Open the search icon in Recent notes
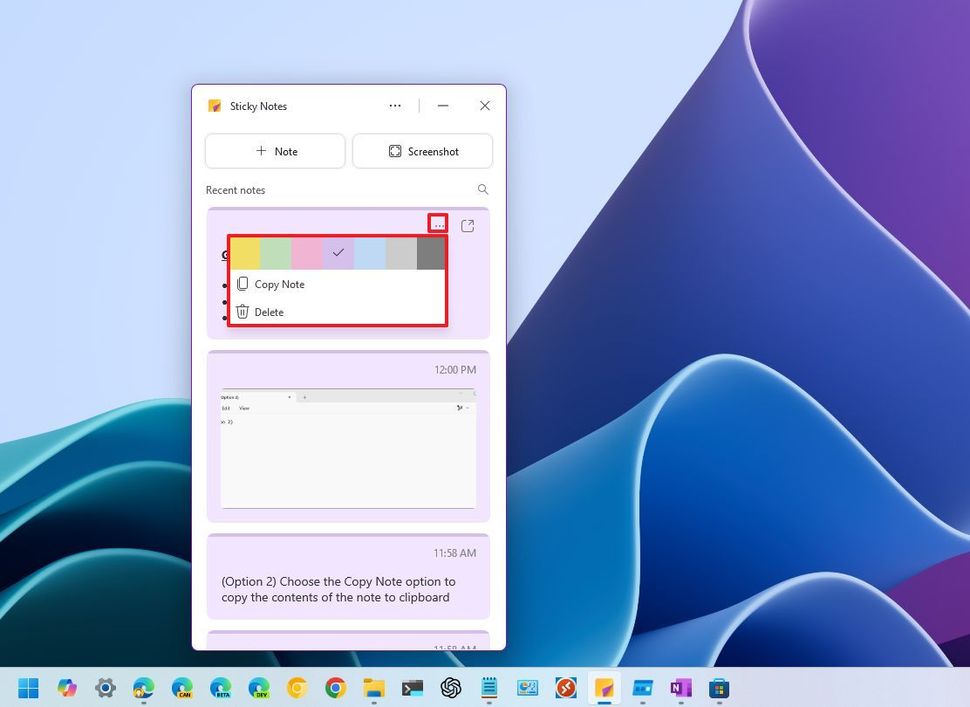The width and height of the screenshot is (970, 707). point(482,189)
